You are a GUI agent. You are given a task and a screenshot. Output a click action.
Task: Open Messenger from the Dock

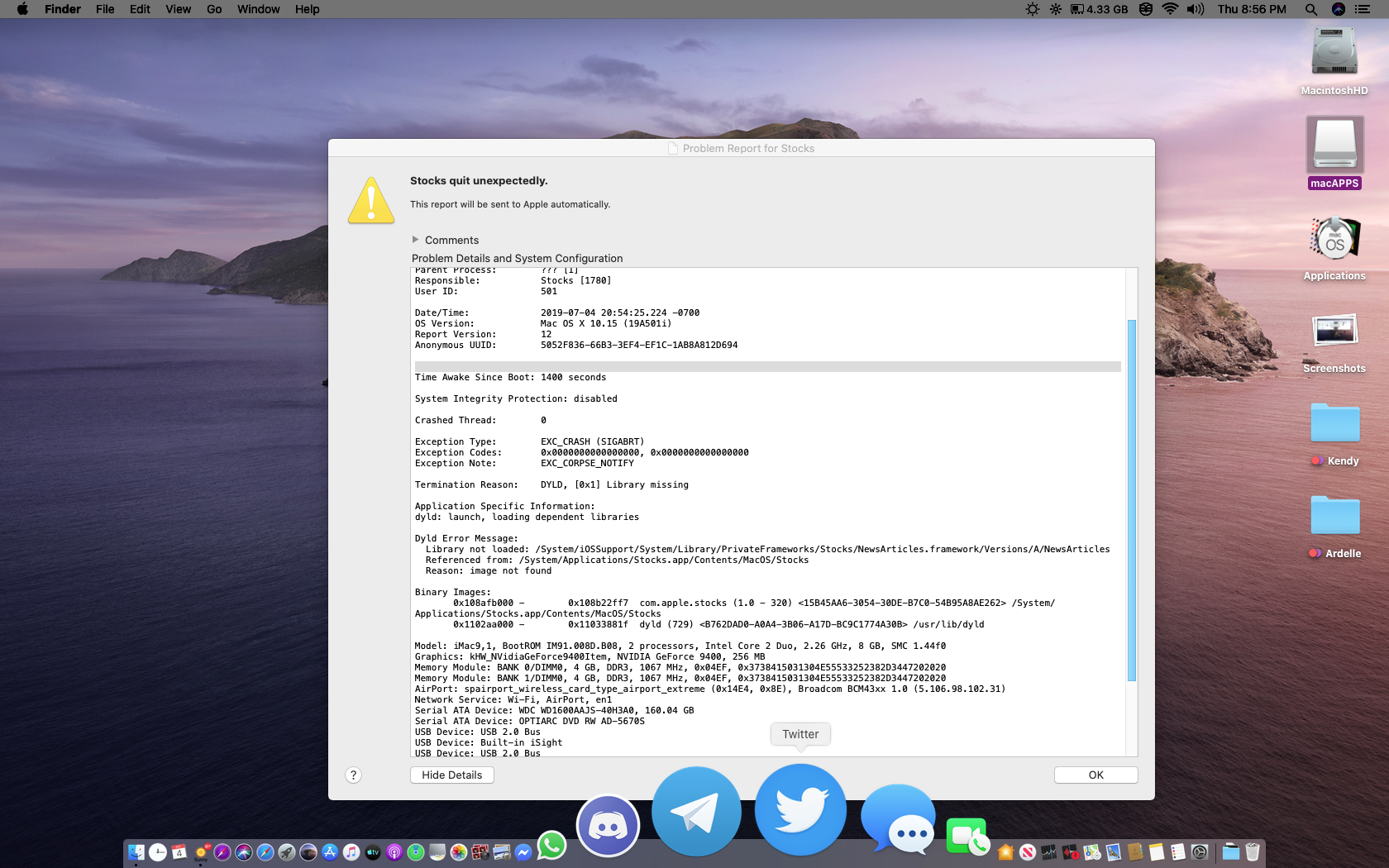523,851
